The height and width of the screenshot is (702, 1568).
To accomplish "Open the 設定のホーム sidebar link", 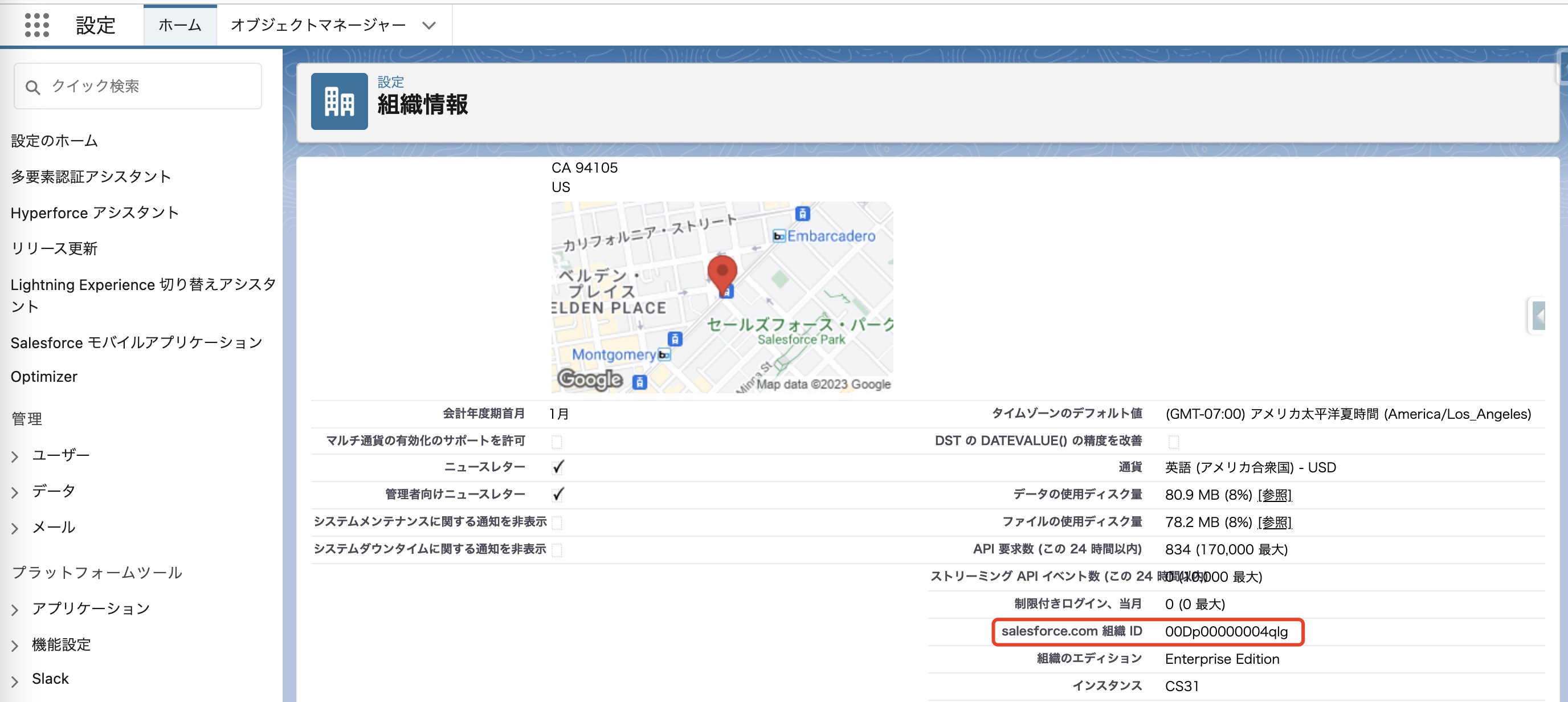I will (x=54, y=141).
